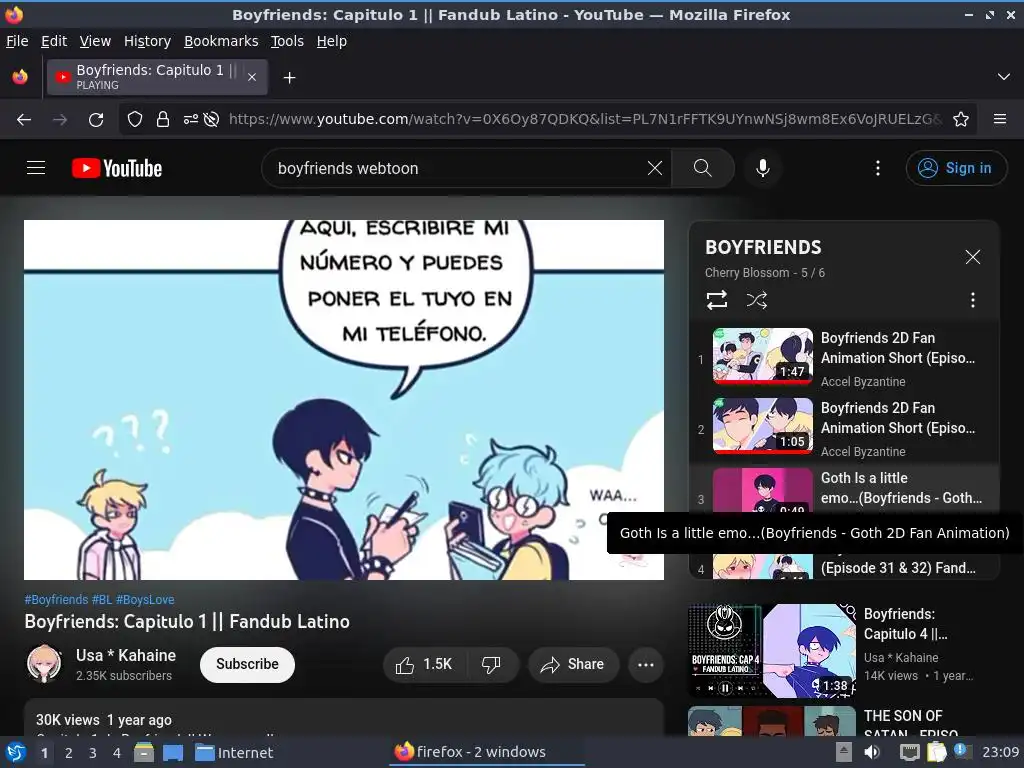Open the clipboard manager tray icon
The width and height of the screenshot is (1024, 768).
pos(936,752)
